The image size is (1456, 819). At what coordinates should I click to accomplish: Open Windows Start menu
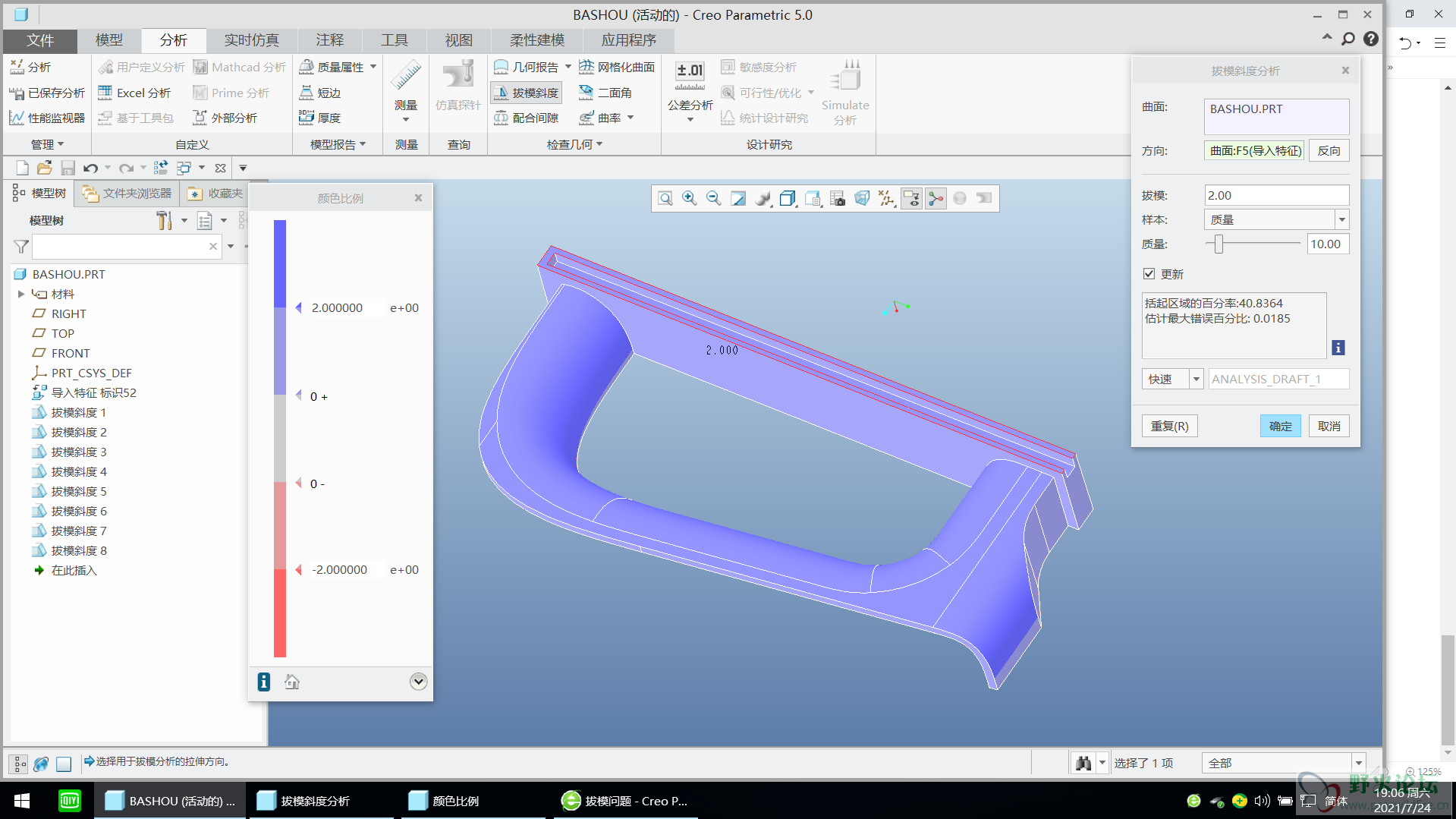click(22, 801)
